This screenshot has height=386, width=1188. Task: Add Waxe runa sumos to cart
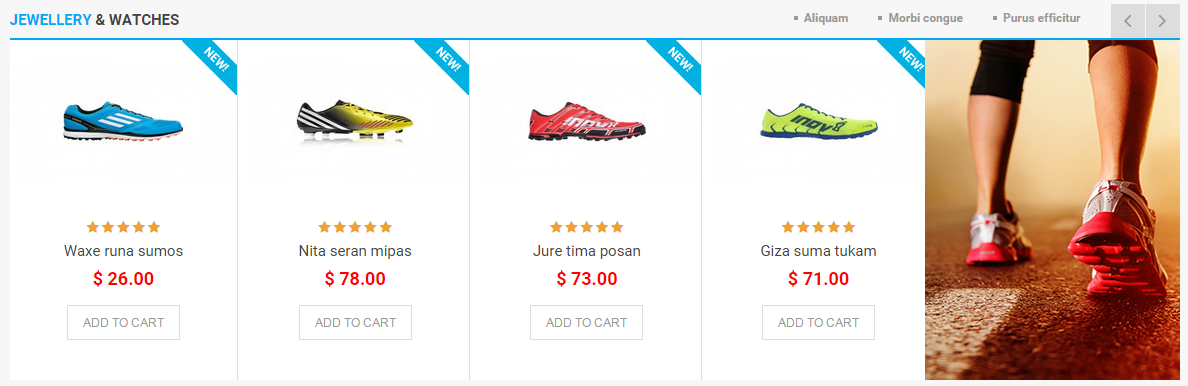point(123,322)
